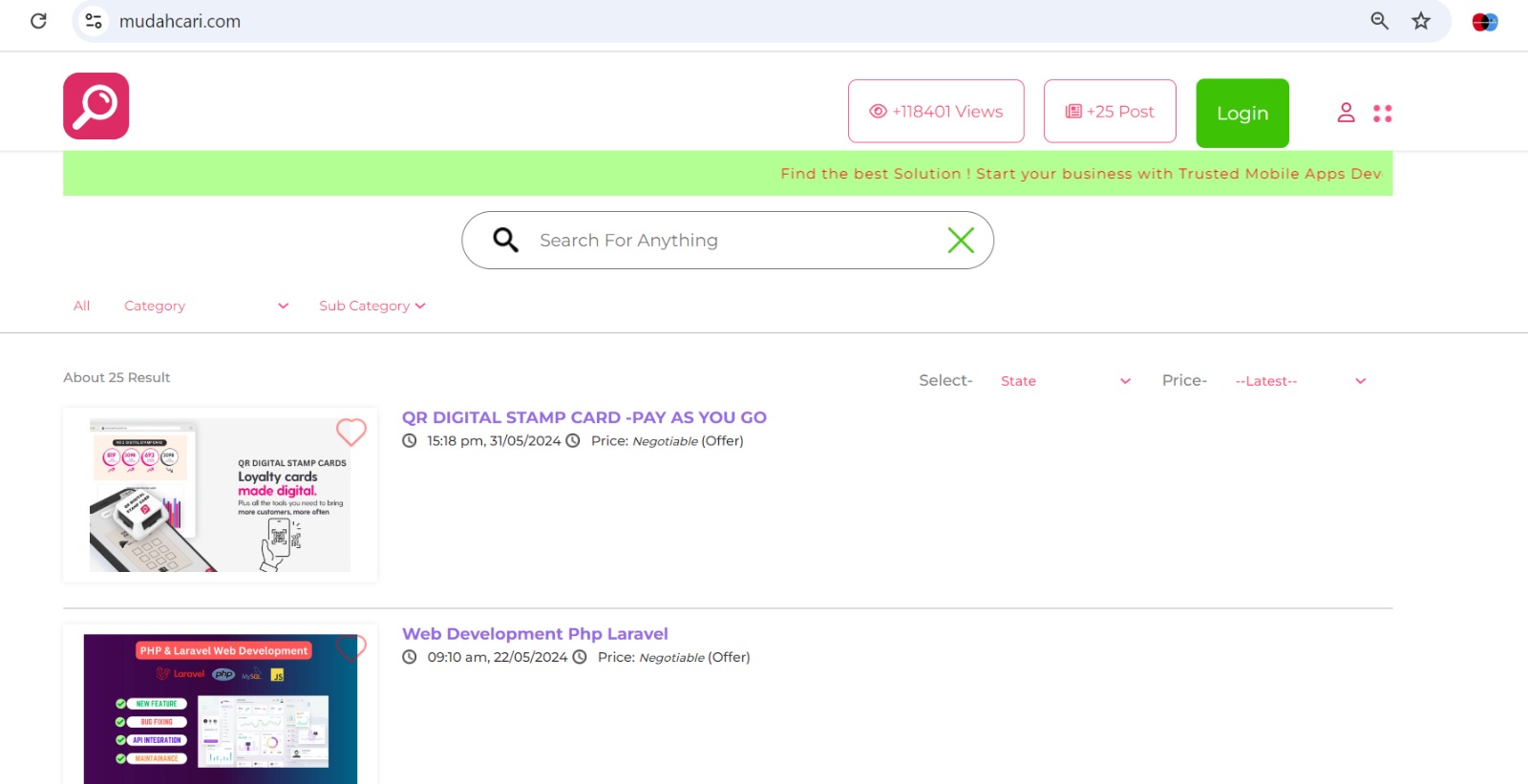This screenshot has width=1528, height=784.
Task: Open the Category dropdown
Action: pyautogui.click(x=206, y=306)
